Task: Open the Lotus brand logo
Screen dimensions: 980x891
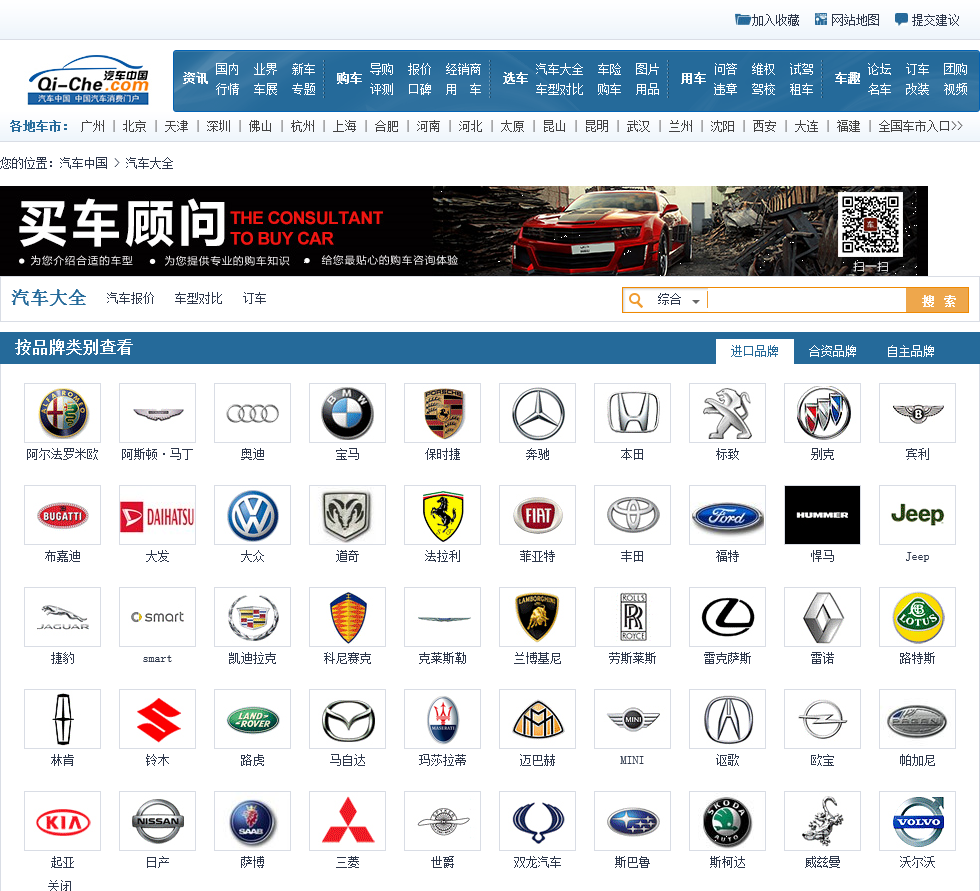Action: (x=918, y=617)
